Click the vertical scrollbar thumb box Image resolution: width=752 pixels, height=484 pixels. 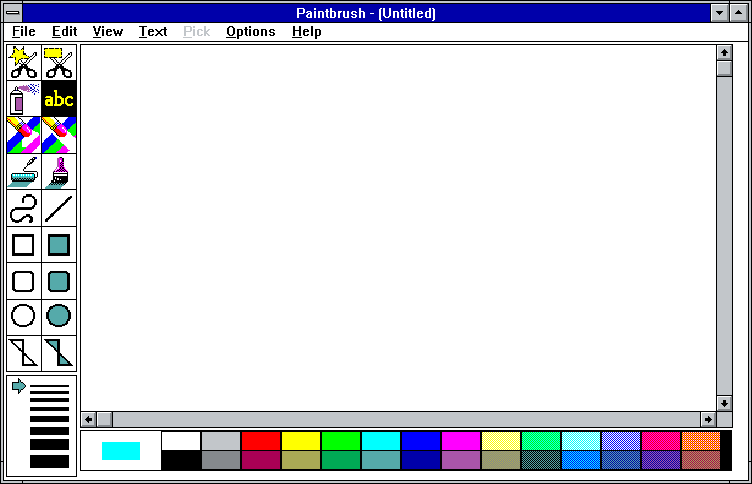(724, 68)
